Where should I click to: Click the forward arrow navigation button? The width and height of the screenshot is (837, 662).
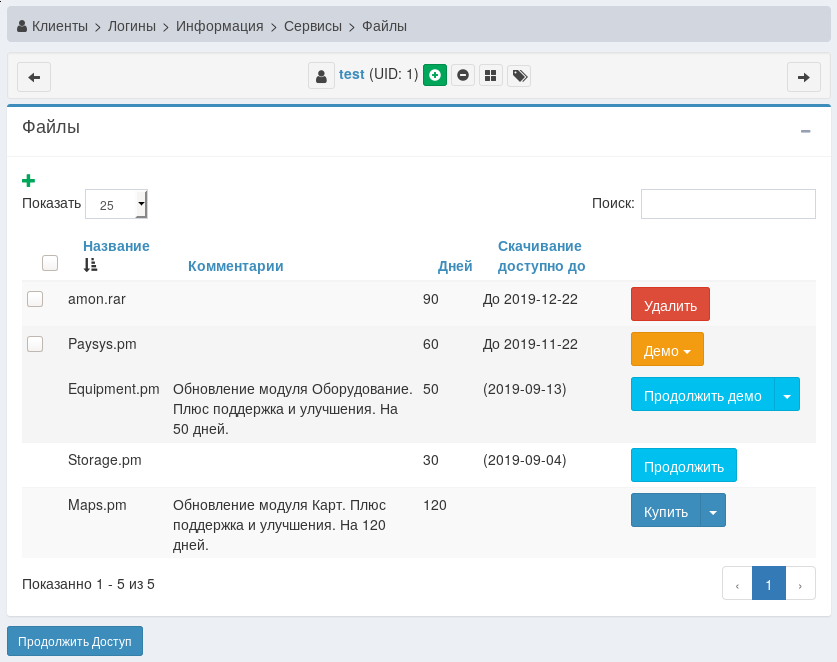point(803,76)
